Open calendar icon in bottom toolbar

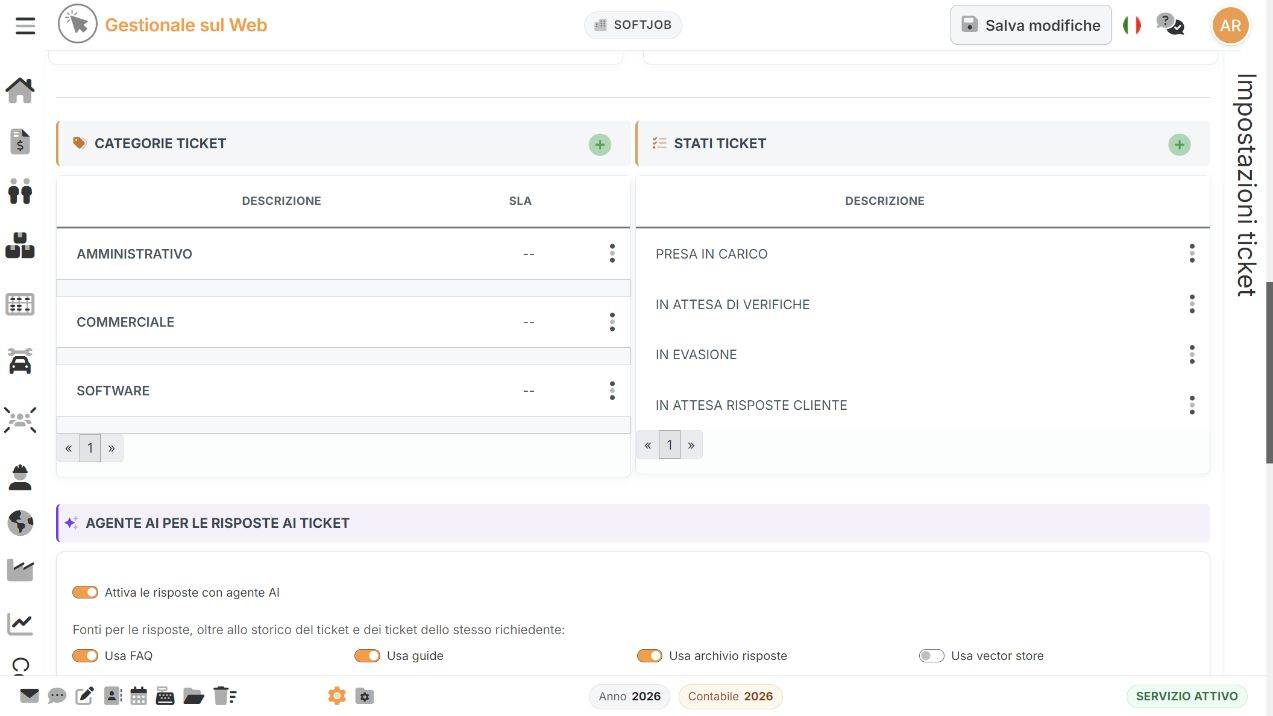pyautogui.click(x=139, y=696)
